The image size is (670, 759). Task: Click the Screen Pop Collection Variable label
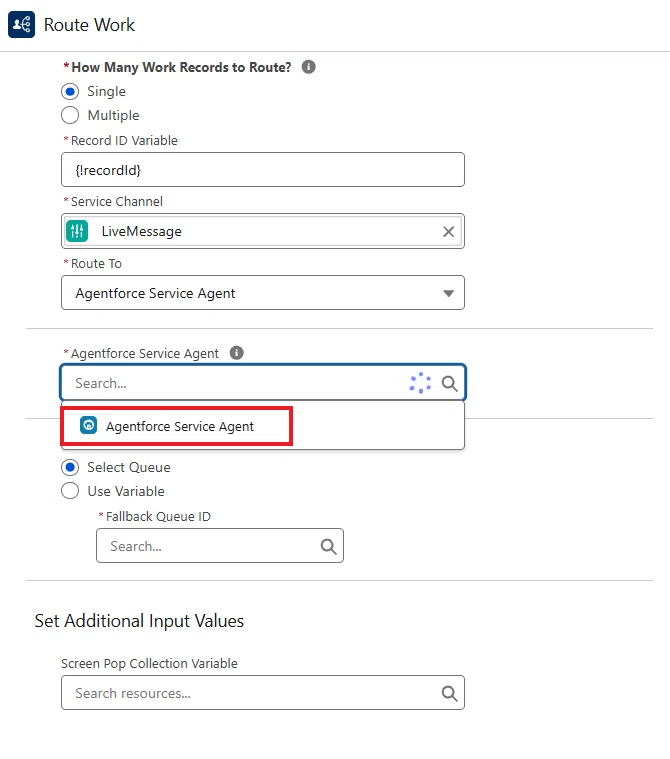point(149,664)
